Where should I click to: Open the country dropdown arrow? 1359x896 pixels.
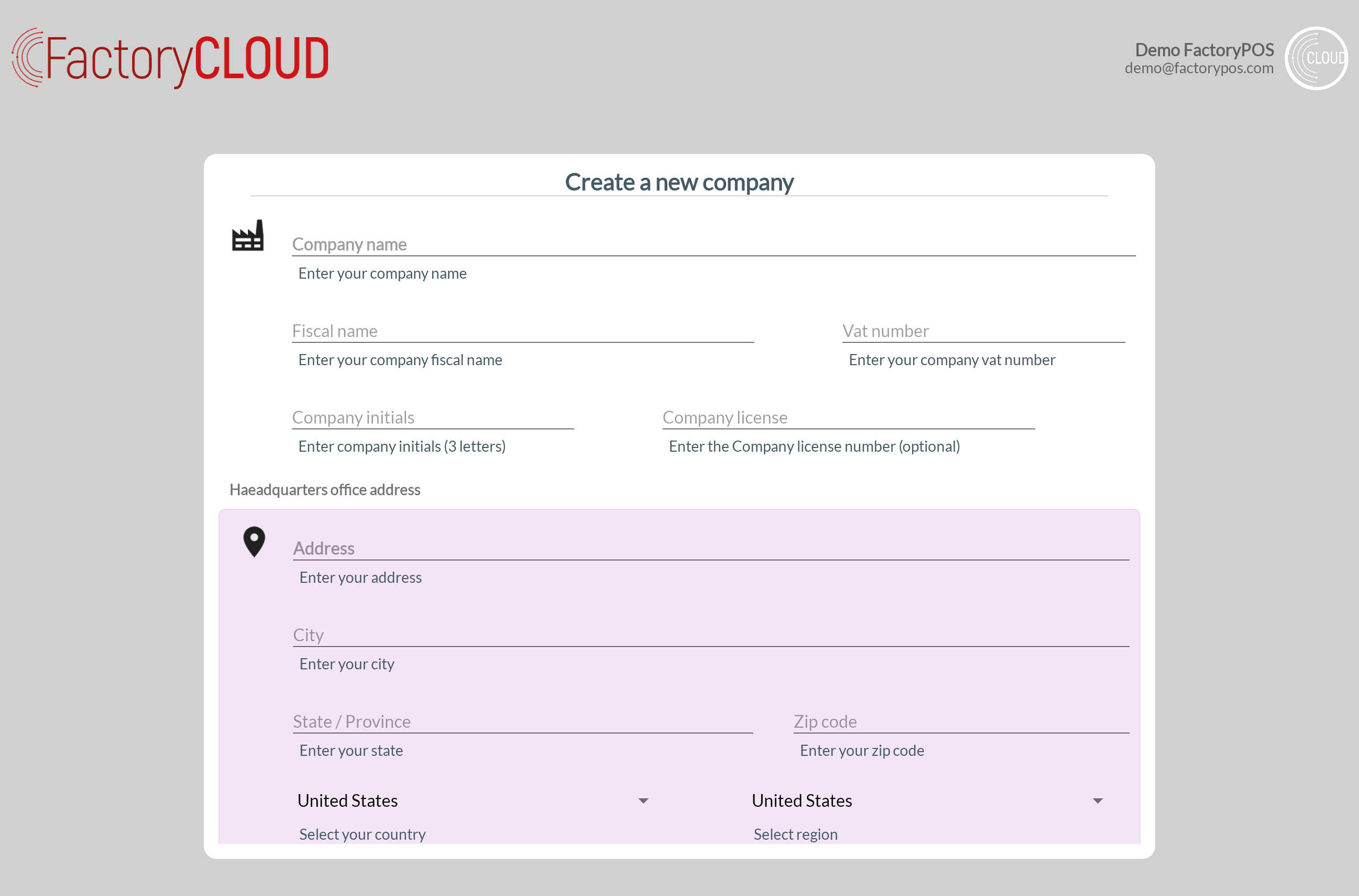coord(643,800)
